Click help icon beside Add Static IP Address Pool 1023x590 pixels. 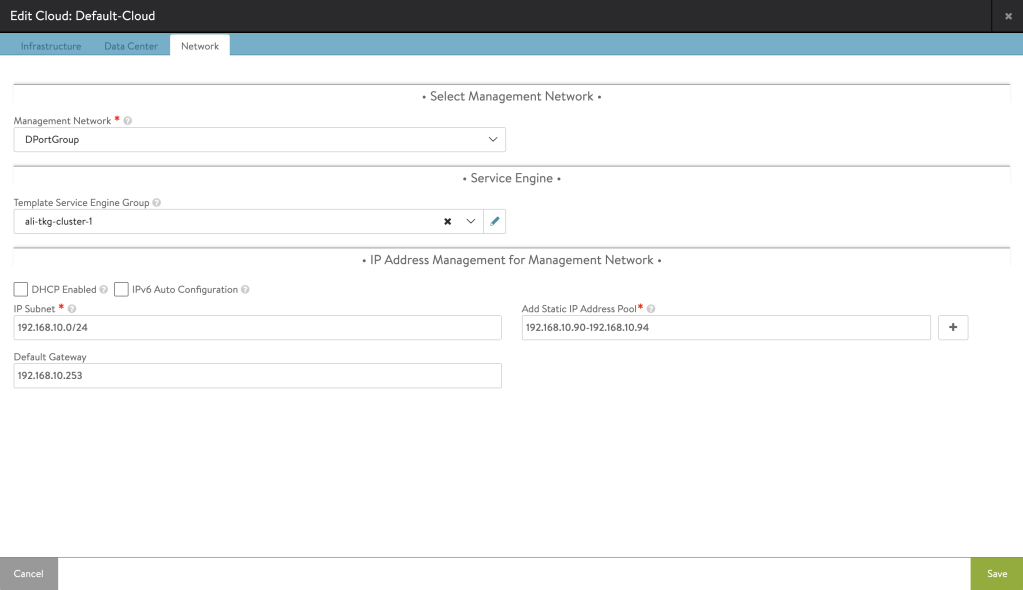tap(651, 308)
